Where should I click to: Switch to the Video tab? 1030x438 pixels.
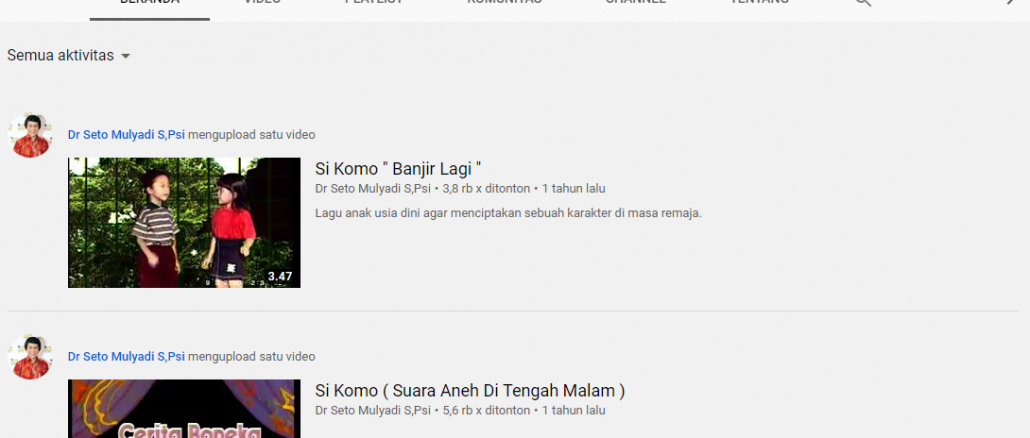point(262,4)
